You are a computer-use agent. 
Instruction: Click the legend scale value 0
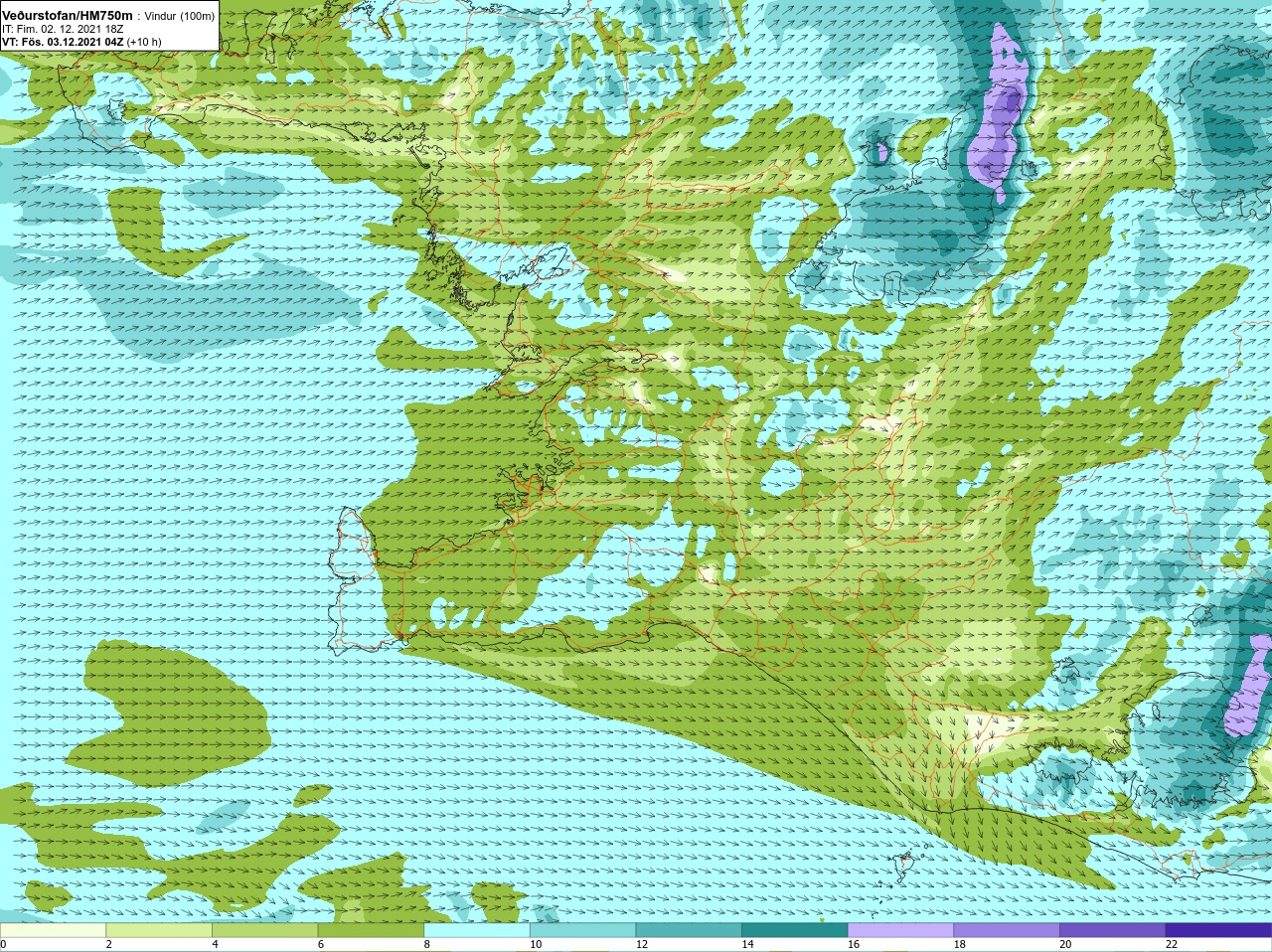(x=3, y=944)
